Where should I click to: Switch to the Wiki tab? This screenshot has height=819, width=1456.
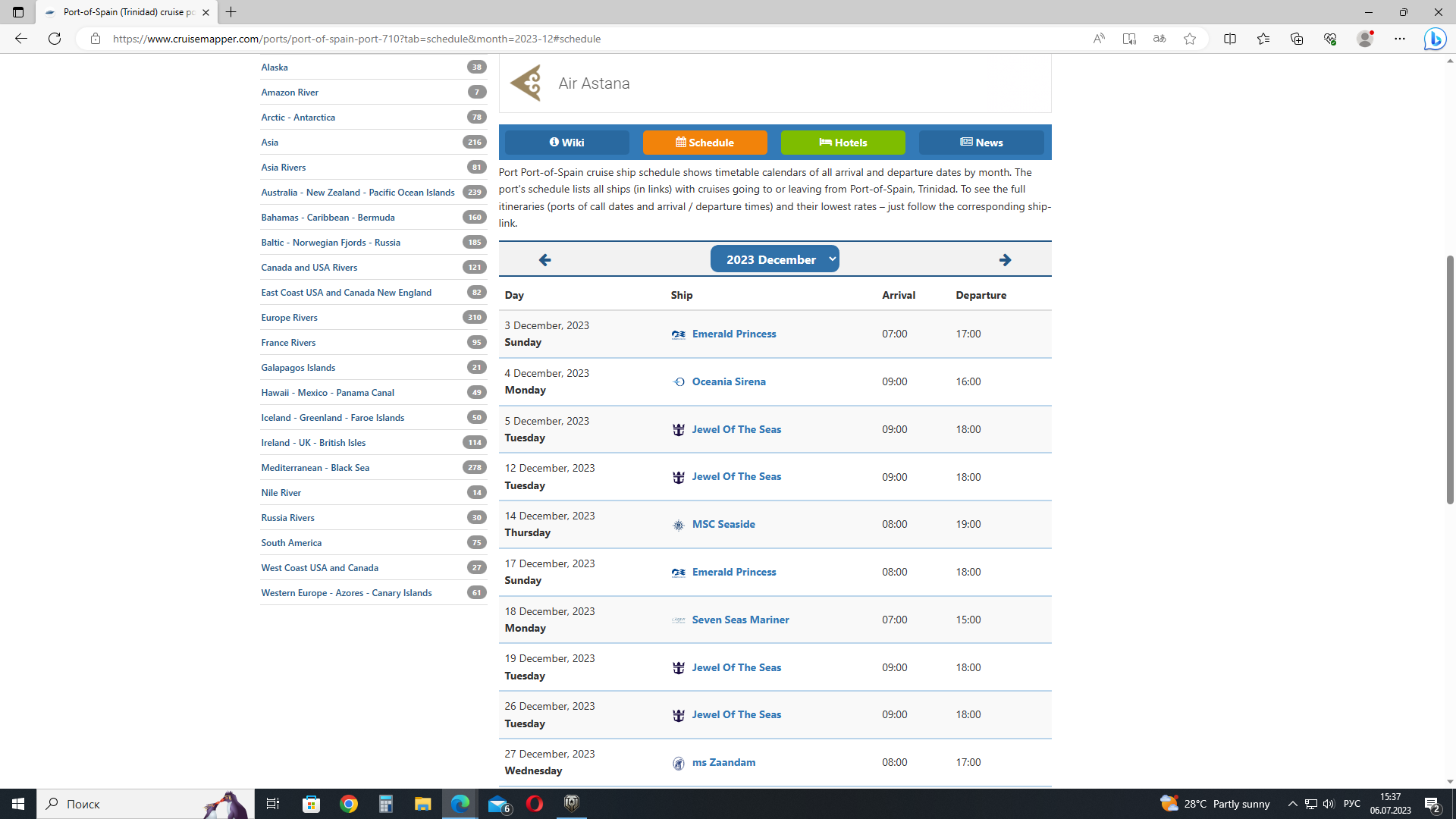(x=566, y=143)
